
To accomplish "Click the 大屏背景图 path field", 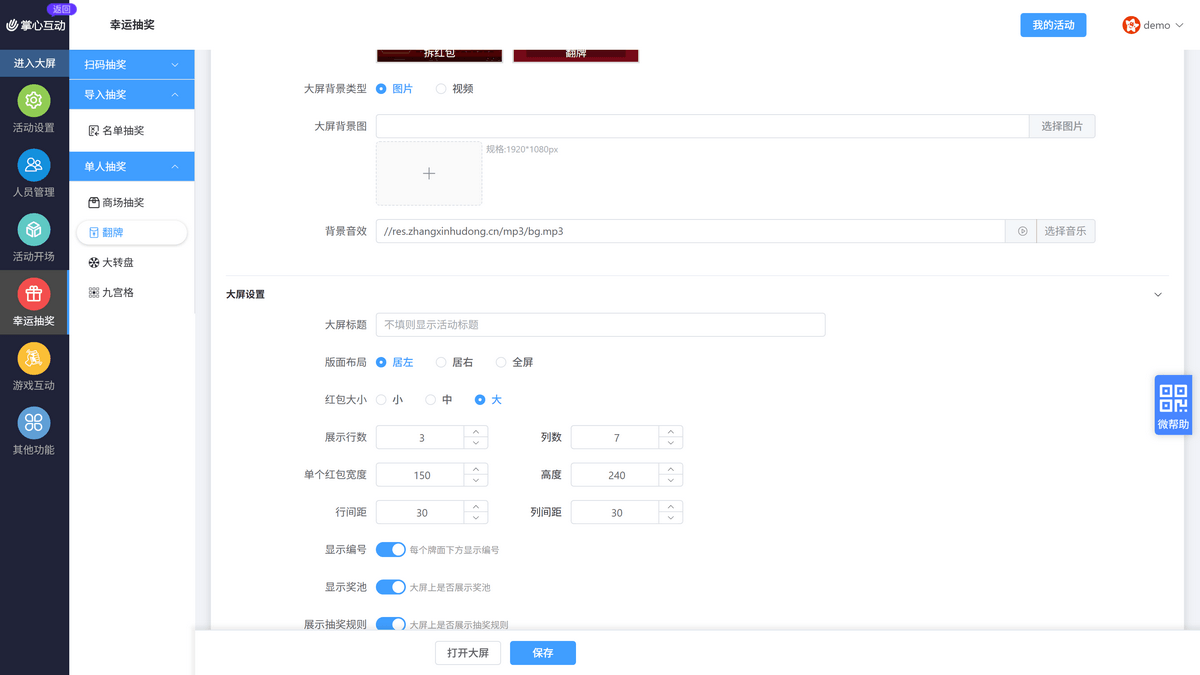I will (702, 126).
